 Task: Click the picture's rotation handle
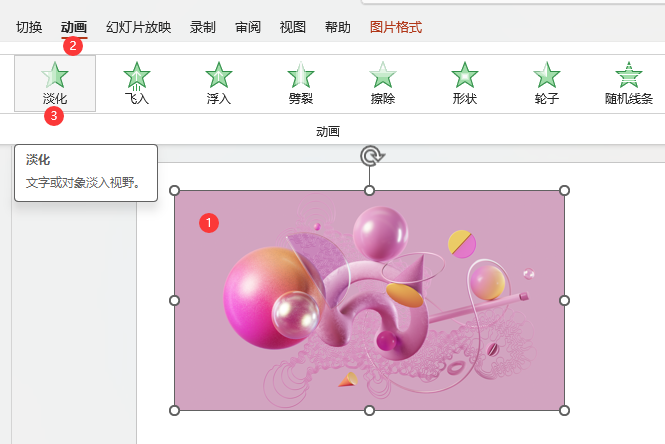click(x=372, y=156)
